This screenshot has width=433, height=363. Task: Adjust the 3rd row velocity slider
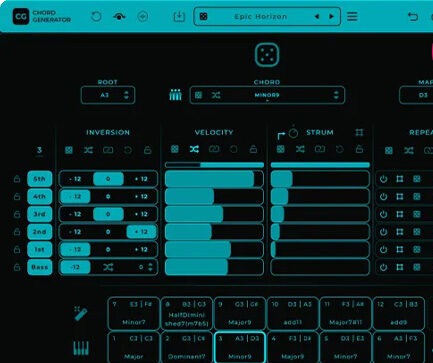point(214,214)
